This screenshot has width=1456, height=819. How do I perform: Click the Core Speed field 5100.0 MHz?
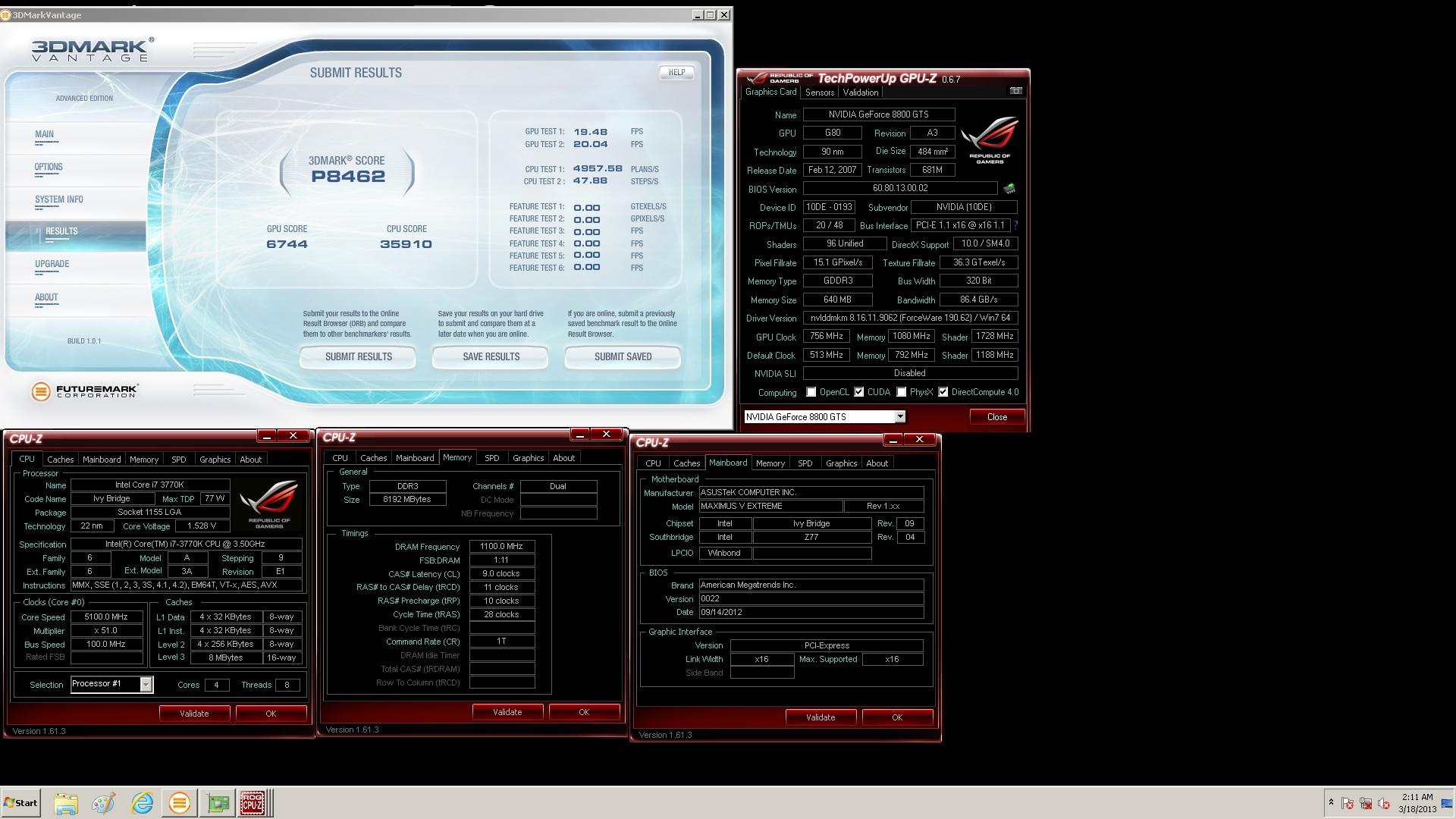pyautogui.click(x=107, y=617)
